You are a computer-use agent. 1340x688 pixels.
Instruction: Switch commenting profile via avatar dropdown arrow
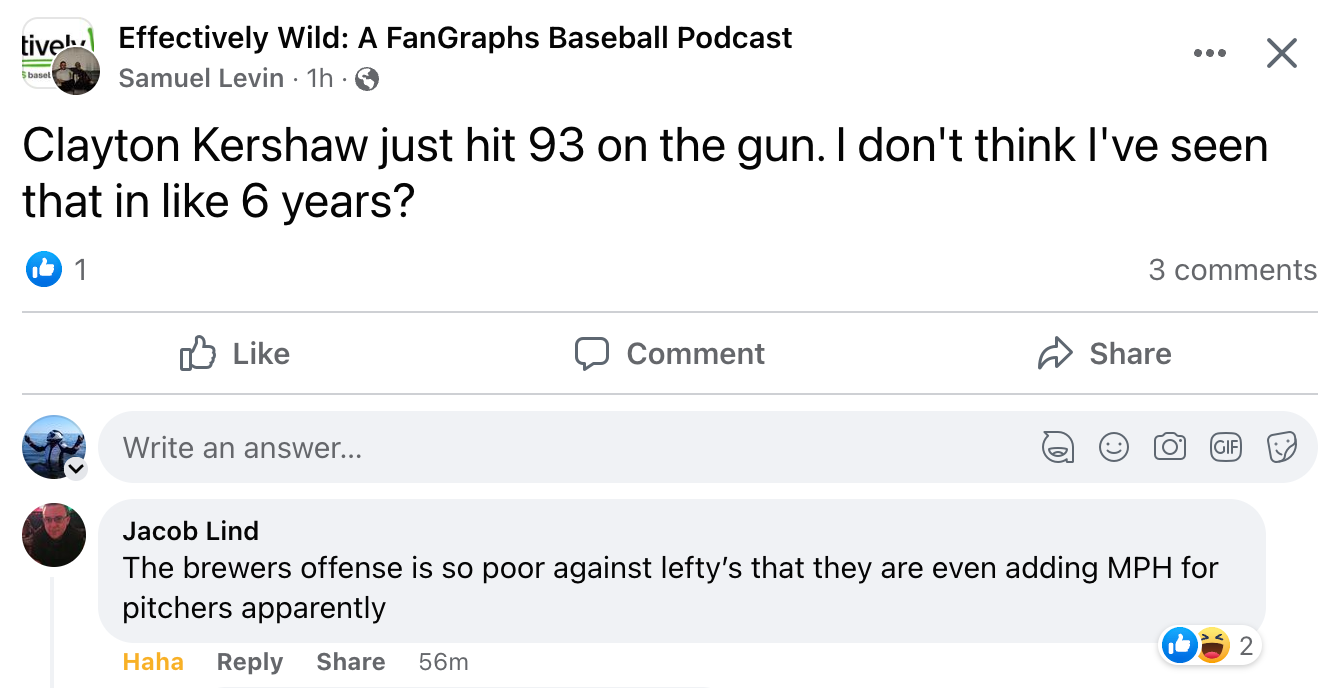(x=76, y=469)
